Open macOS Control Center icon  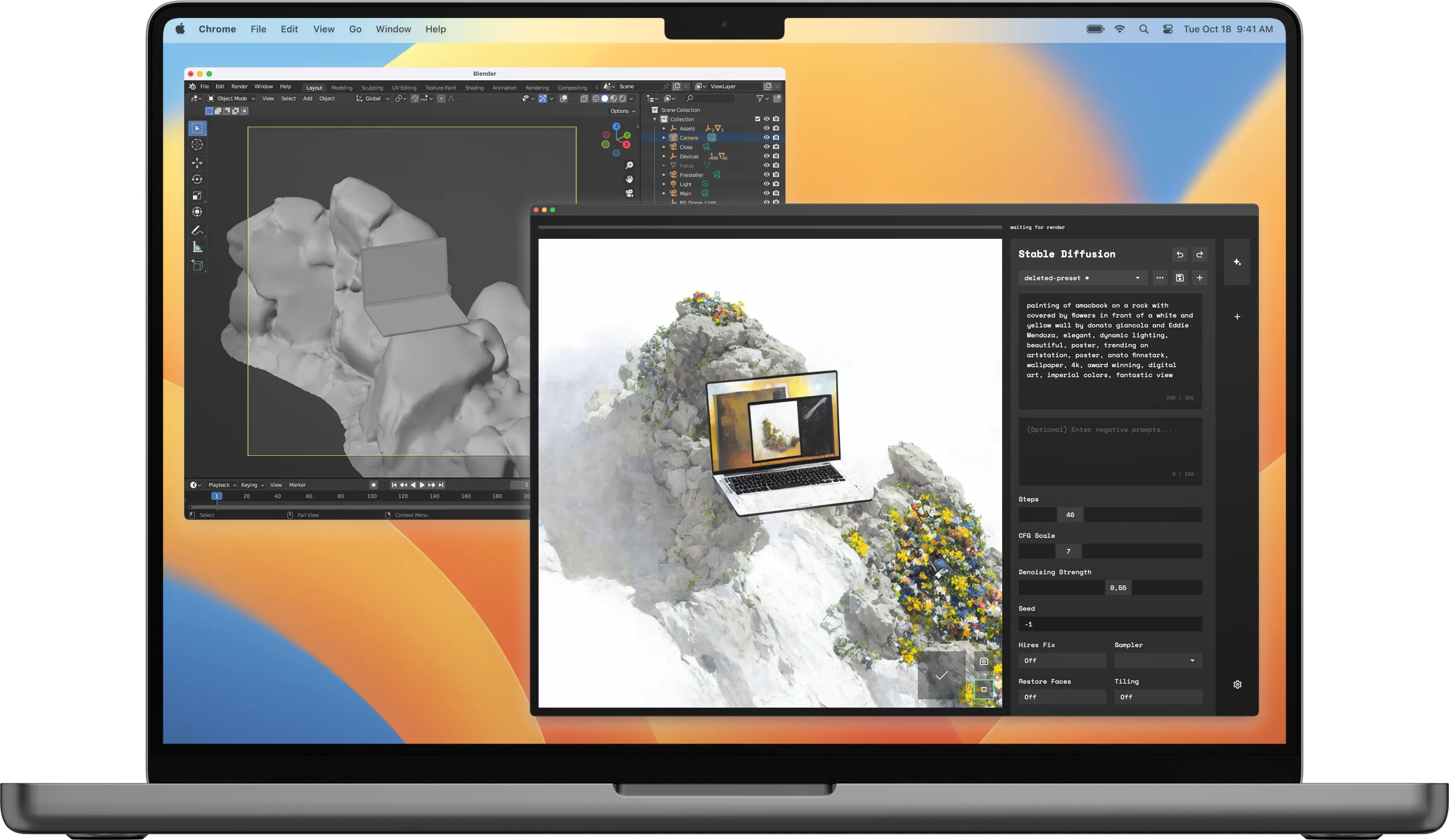click(x=1167, y=29)
